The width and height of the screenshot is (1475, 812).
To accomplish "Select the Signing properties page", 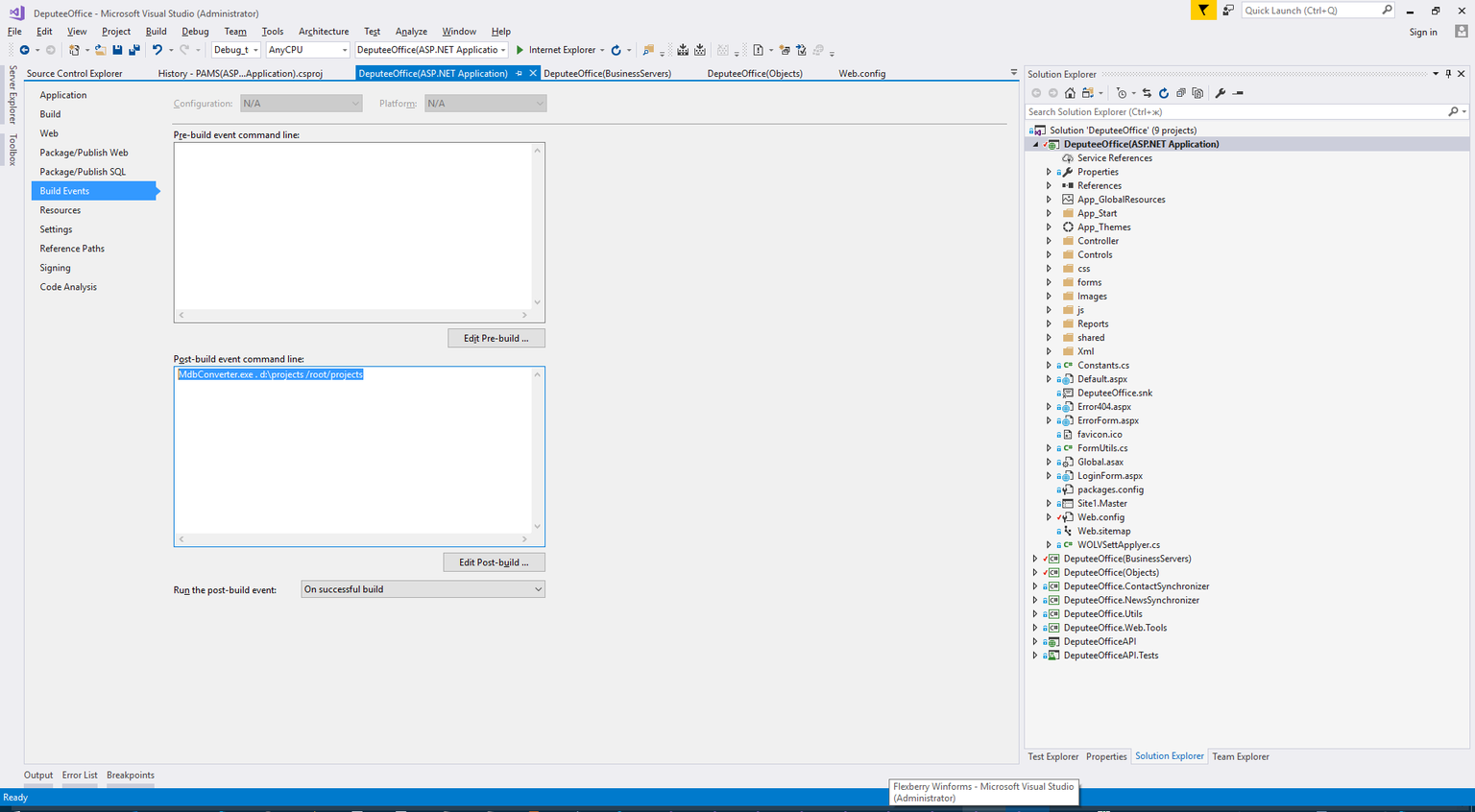I will click(56, 268).
